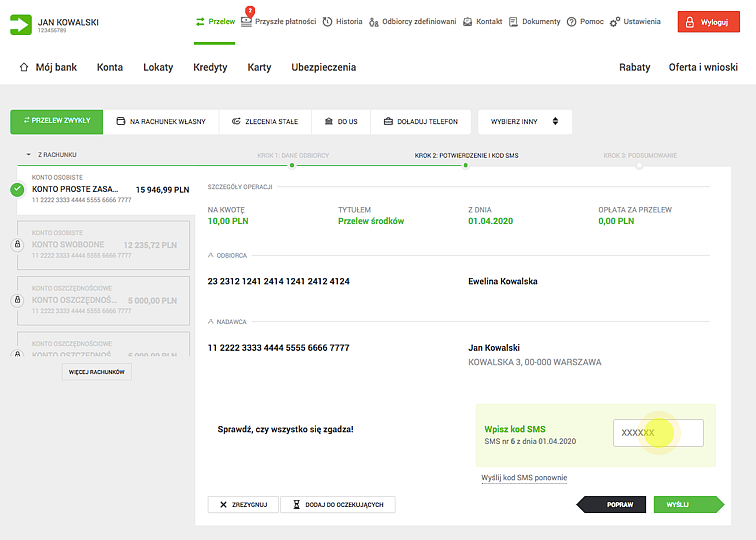Click the 10,00 PLN amount value
The image size is (756, 540).
228,221
